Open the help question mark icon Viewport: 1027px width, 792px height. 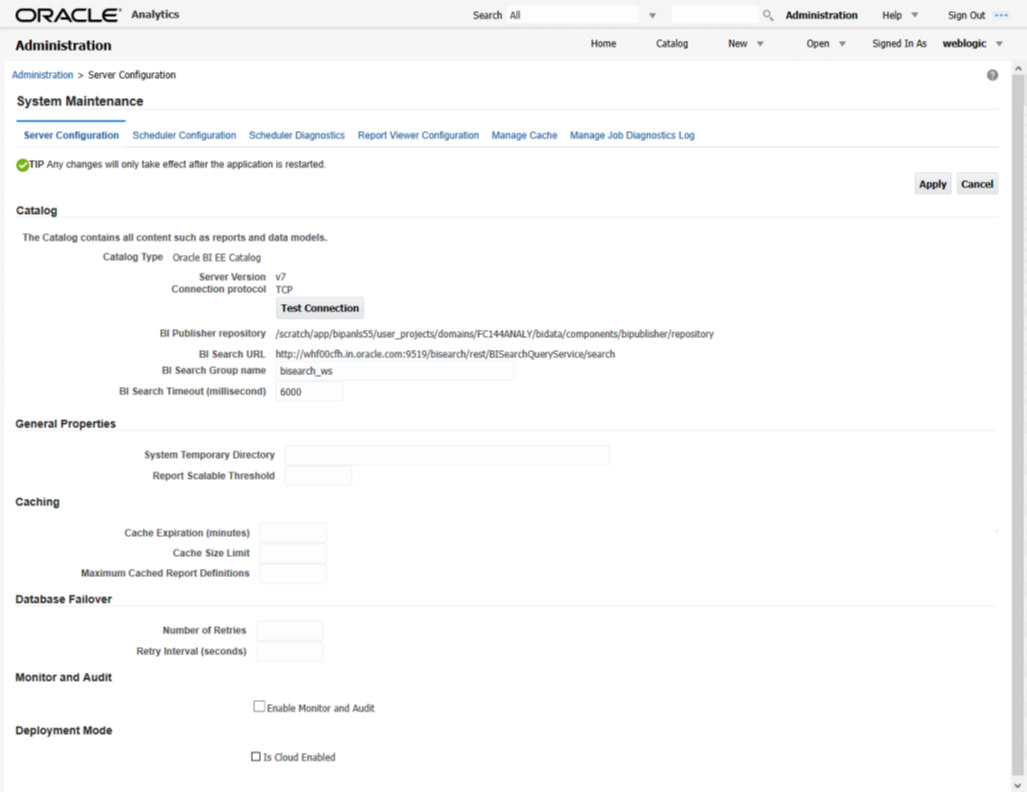coord(992,75)
